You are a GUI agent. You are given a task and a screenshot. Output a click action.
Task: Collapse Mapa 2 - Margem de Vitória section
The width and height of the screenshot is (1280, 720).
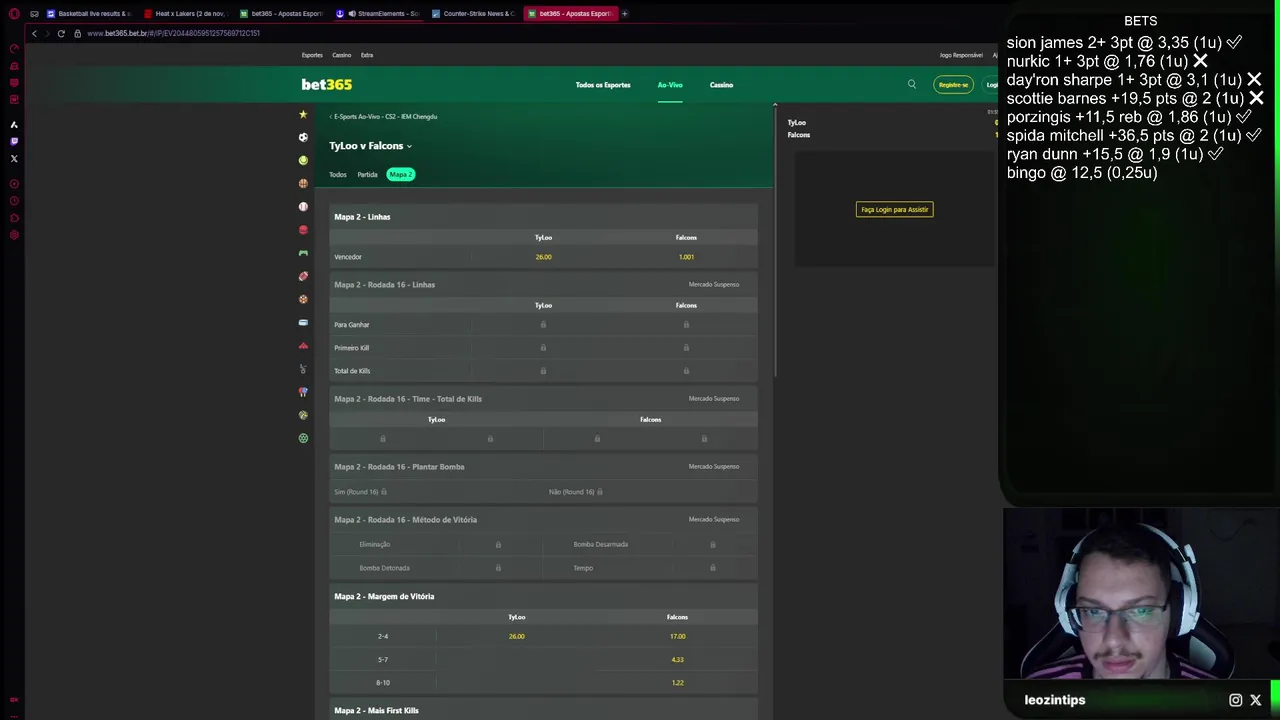[x=543, y=597]
